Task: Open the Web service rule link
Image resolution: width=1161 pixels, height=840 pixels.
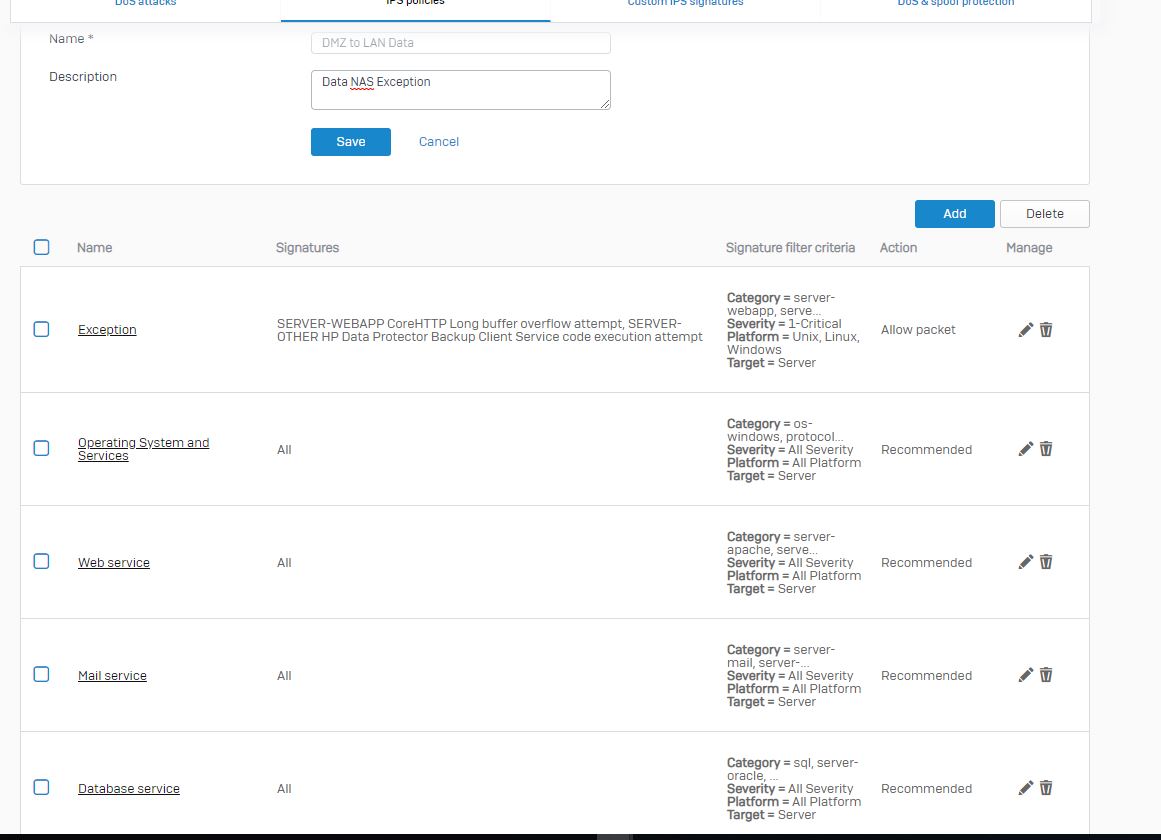Action: click(114, 563)
